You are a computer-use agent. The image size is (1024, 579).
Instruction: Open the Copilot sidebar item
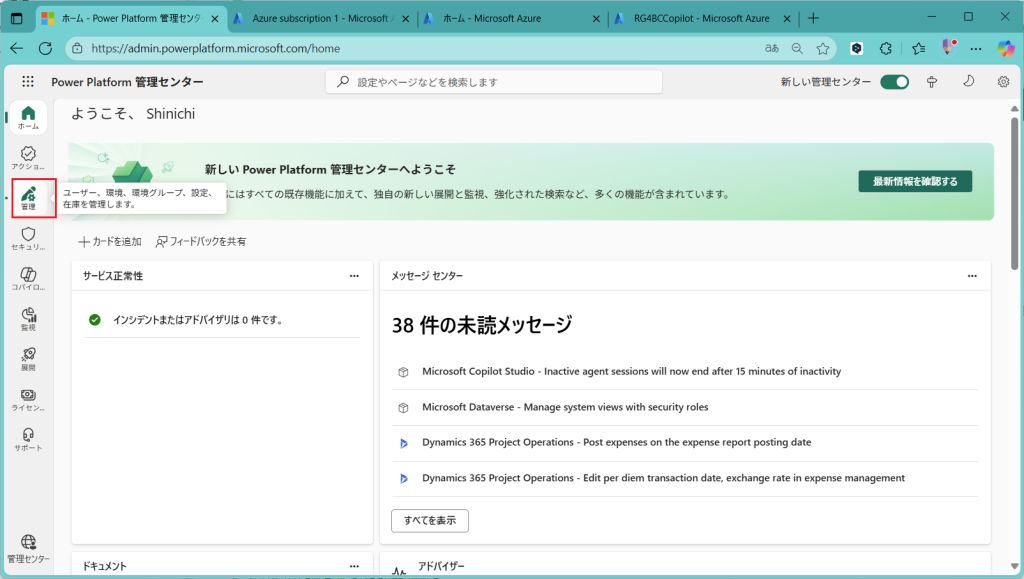28,279
